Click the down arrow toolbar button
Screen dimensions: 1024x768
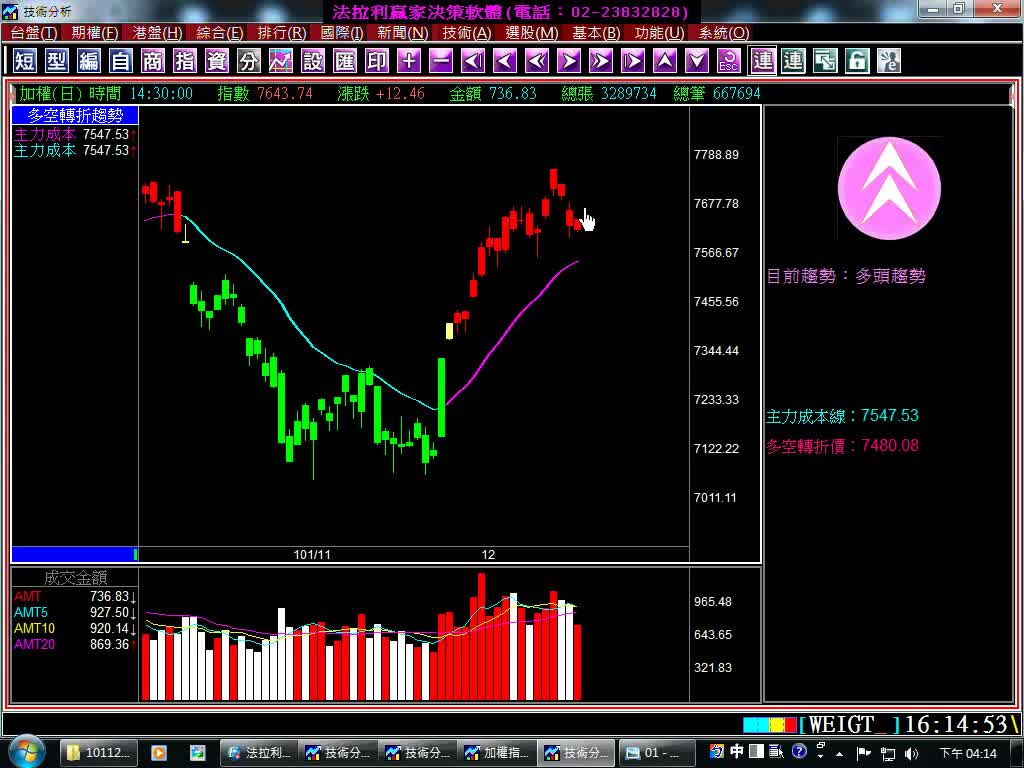(x=697, y=61)
